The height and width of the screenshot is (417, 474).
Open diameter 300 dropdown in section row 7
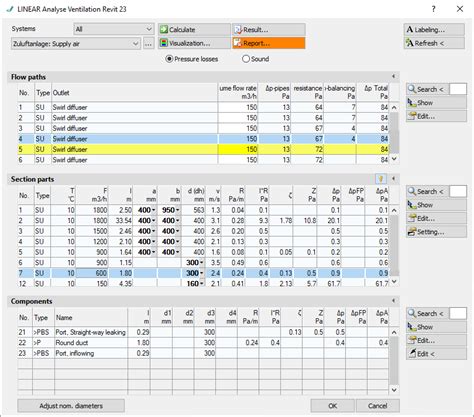tap(202, 273)
